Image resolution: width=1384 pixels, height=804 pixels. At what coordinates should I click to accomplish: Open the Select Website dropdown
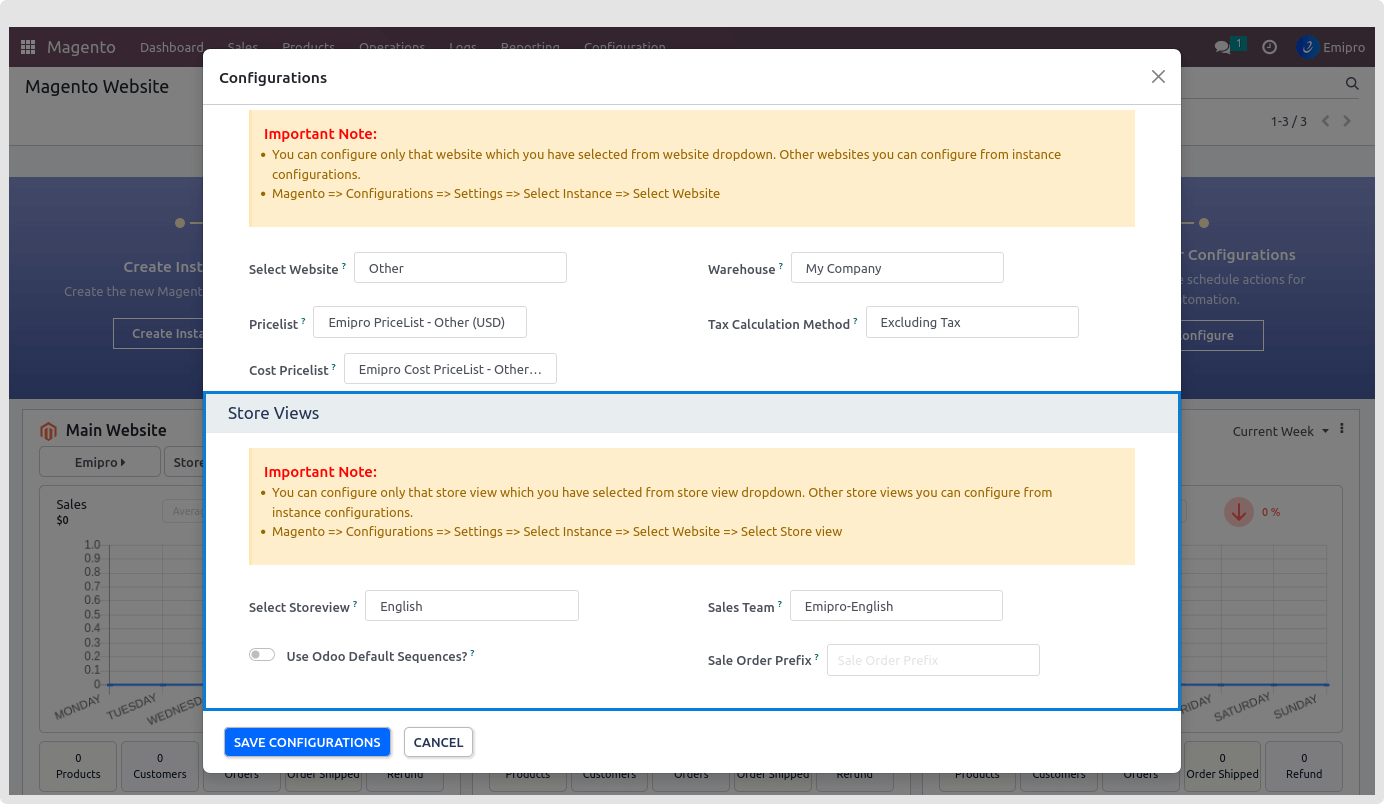coord(460,268)
